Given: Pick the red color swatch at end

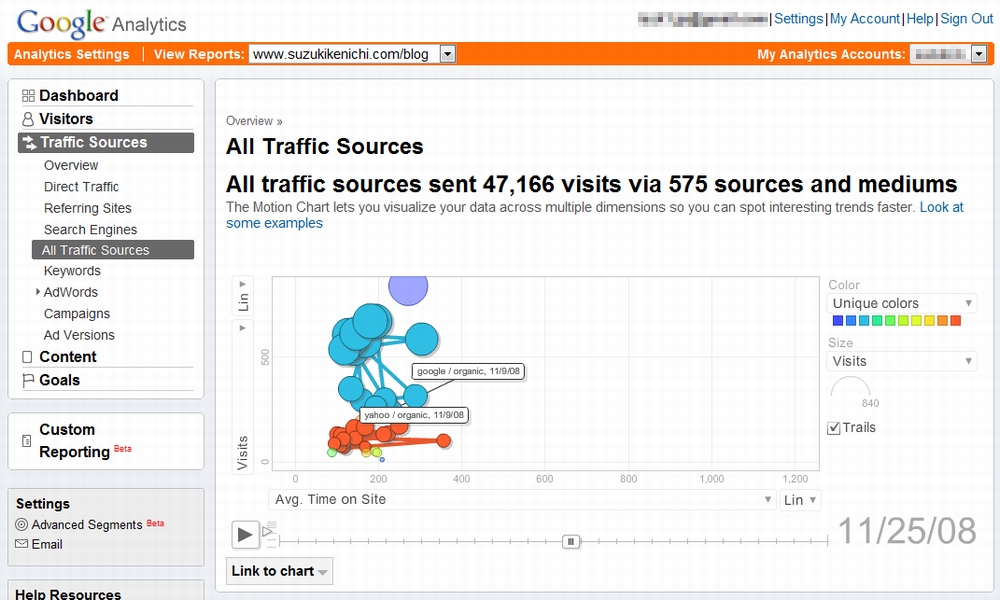Looking at the screenshot, I should [955, 321].
